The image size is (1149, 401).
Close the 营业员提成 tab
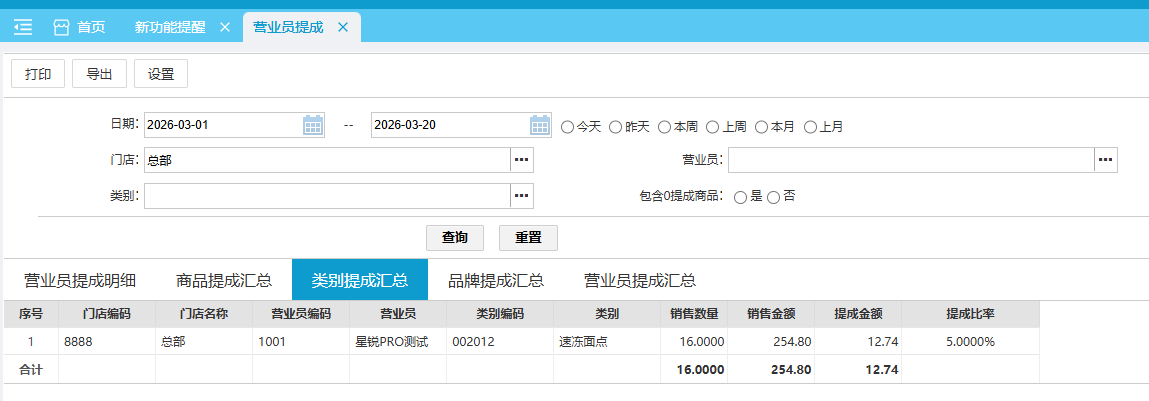342,27
